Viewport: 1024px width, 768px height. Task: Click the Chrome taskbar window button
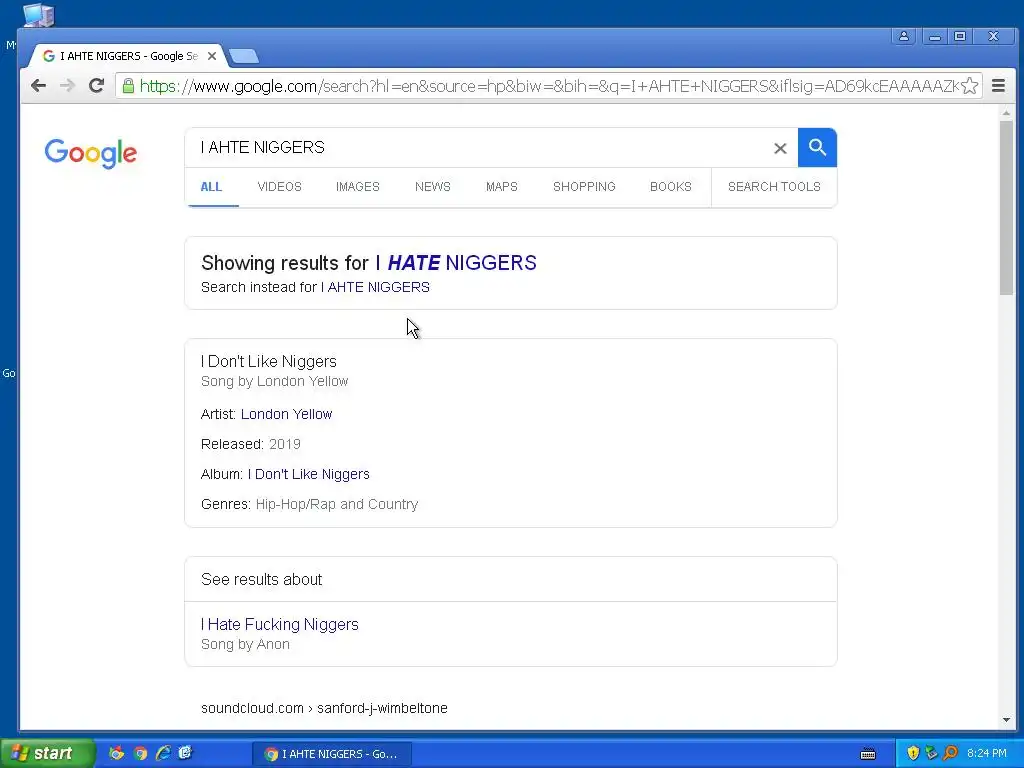click(332, 754)
